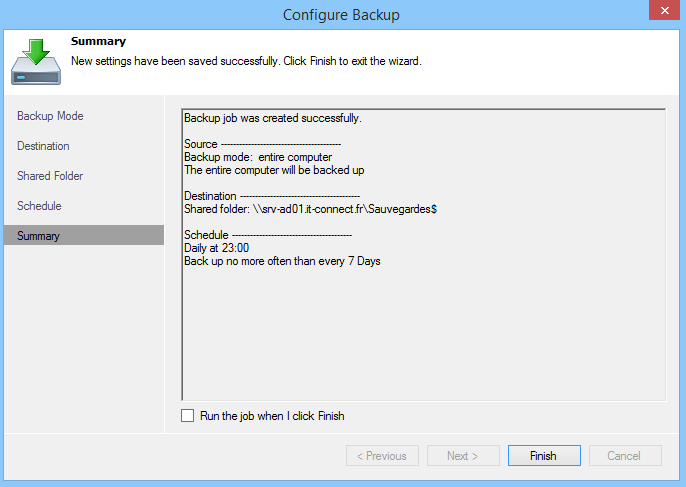This screenshot has height=487, width=686.
Task: Click the 'New settings have been saved' message
Action: (246, 61)
